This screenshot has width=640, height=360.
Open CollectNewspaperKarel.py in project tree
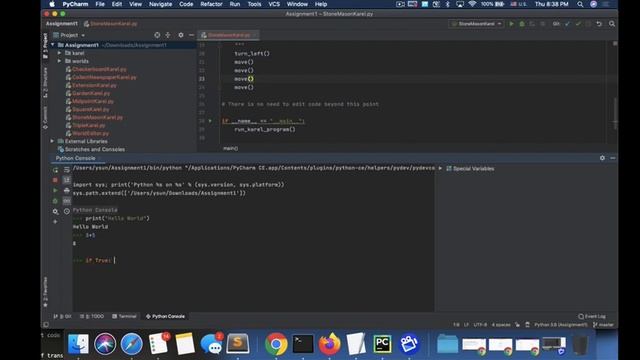[x=104, y=77]
